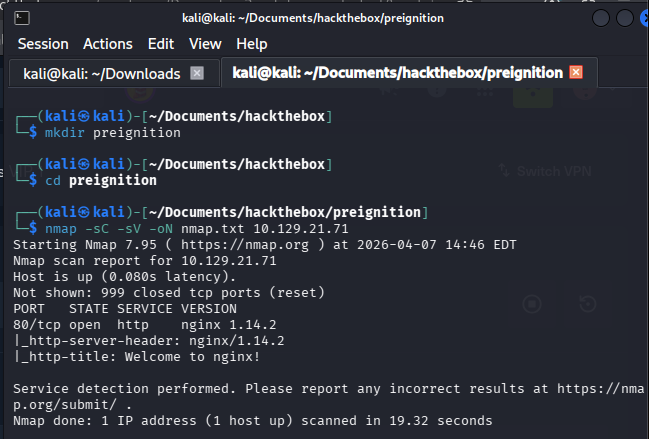Click the https://nmap.org link in output

[x=245, y=245]
